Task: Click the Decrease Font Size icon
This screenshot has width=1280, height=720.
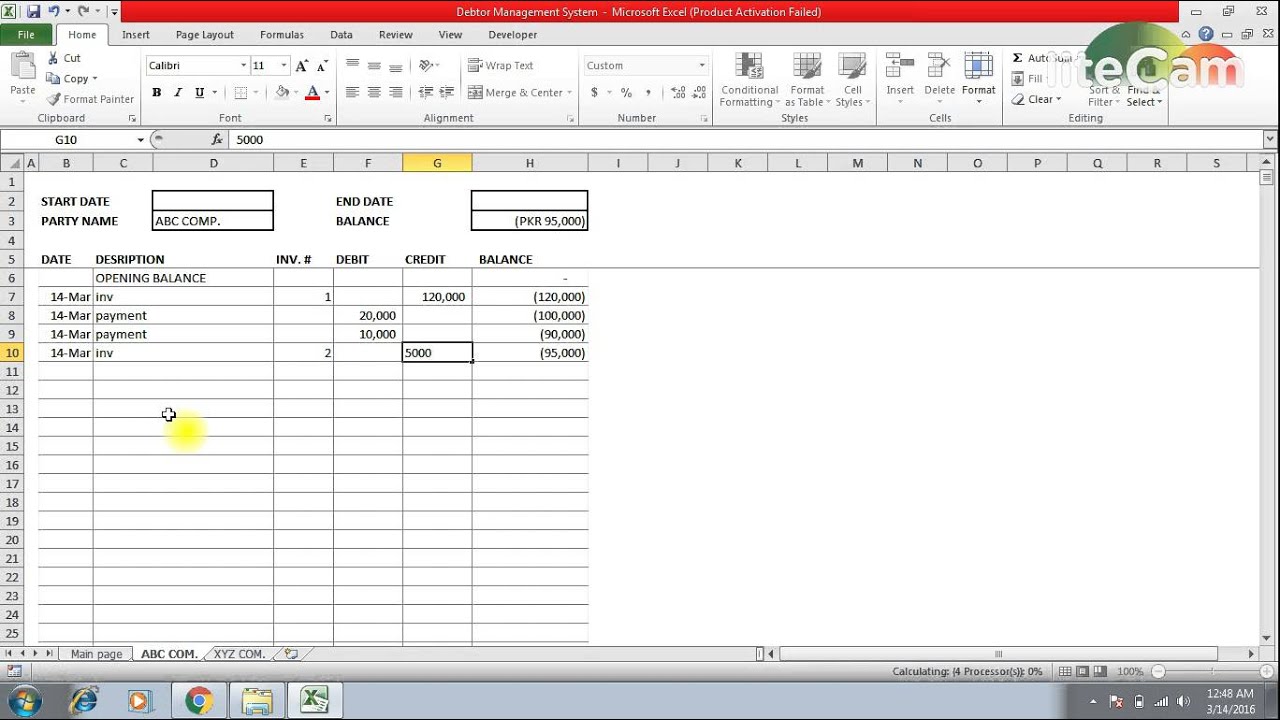Action: pyautogui.click(x=322, y=66)
